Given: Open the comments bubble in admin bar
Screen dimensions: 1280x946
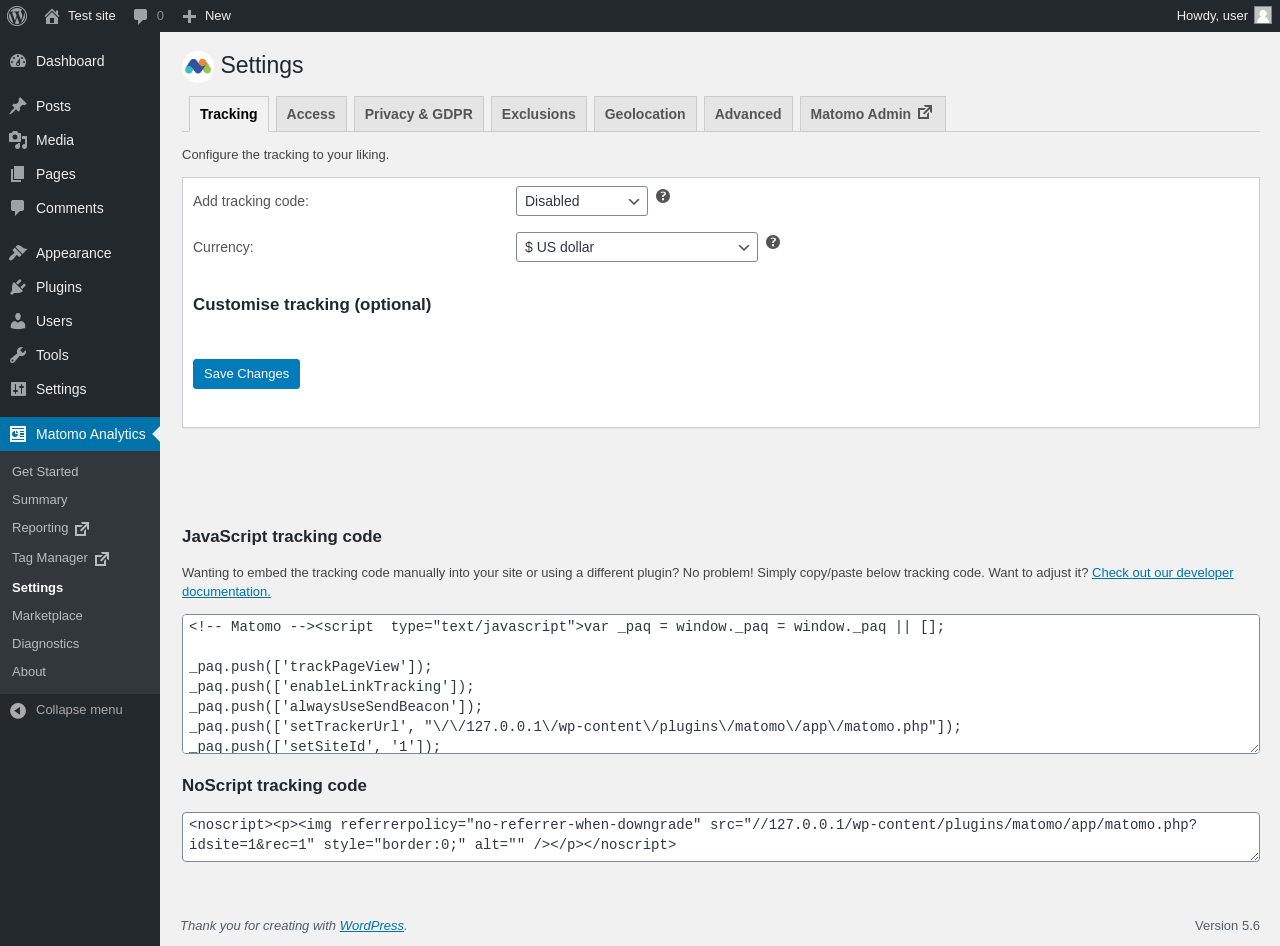Looking at the screenshot, I should click(148, 16).
